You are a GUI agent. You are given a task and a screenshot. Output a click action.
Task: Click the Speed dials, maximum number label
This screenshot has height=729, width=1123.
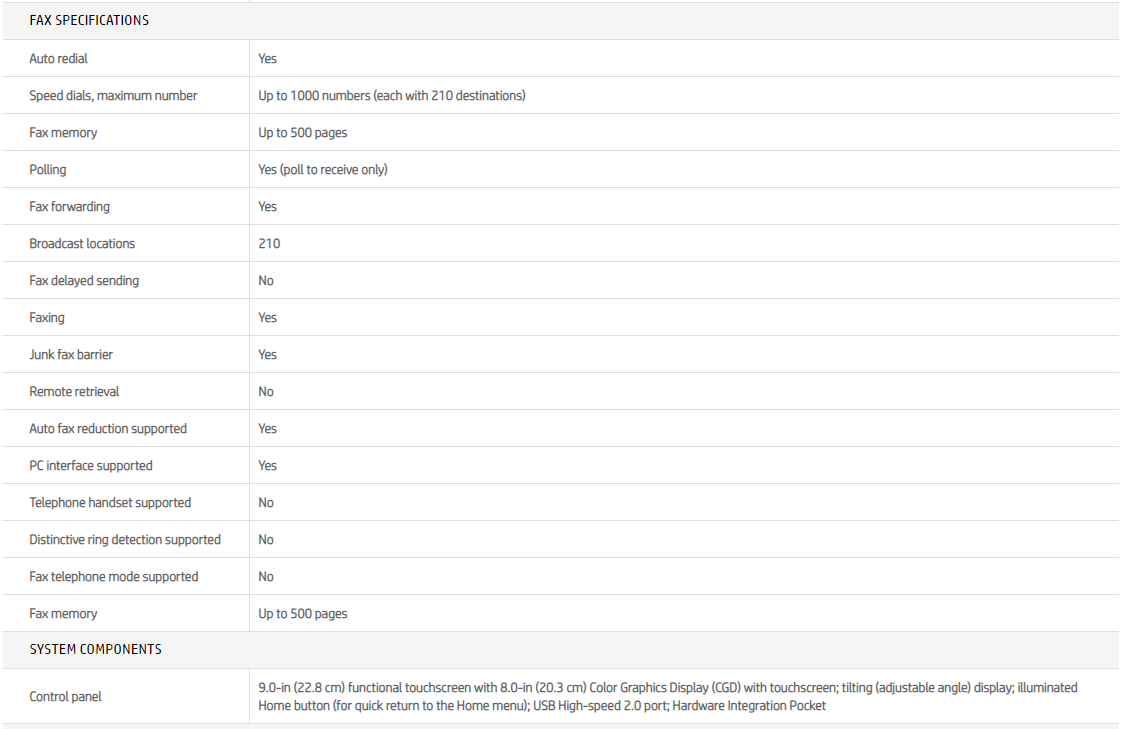tap(113, 96)
